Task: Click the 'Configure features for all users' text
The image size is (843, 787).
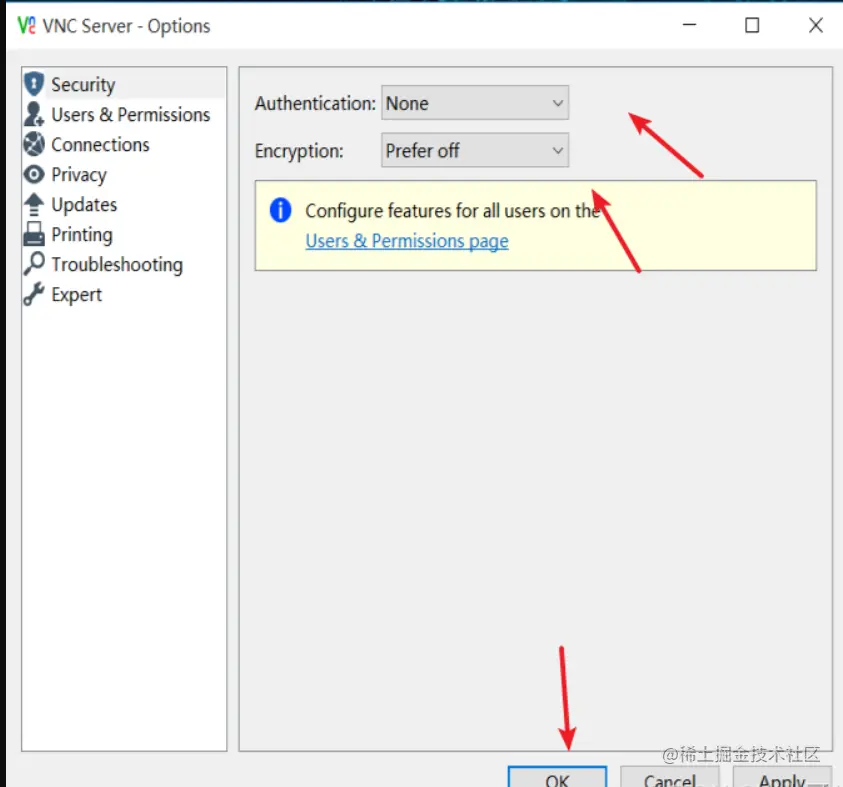Action: [x=452, y=211]
